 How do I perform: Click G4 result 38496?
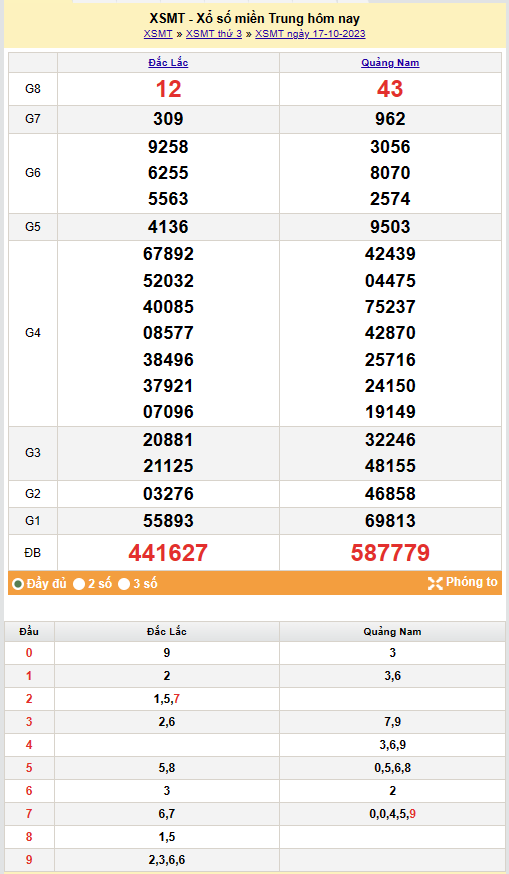(x=168, y=360)
